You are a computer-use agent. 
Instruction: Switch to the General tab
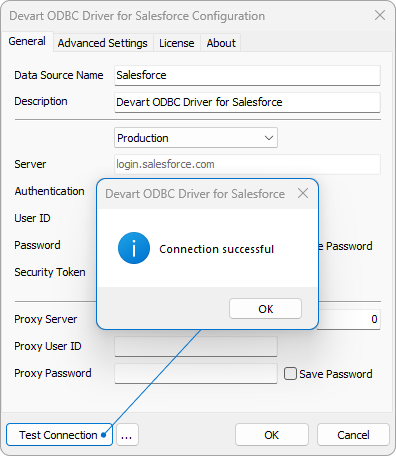point(27,41)
